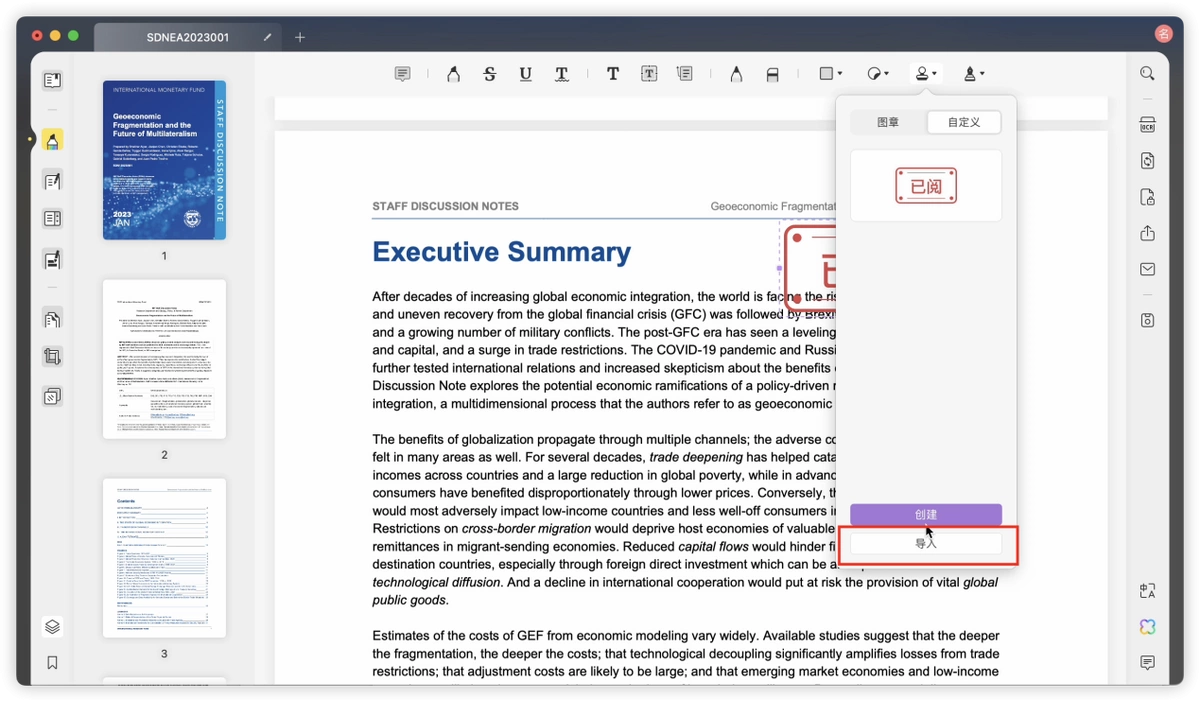Open the Translate icon in right sidebar
Screen dimensions: 1200x702
pyautogui.click(x=1147, y=591)
